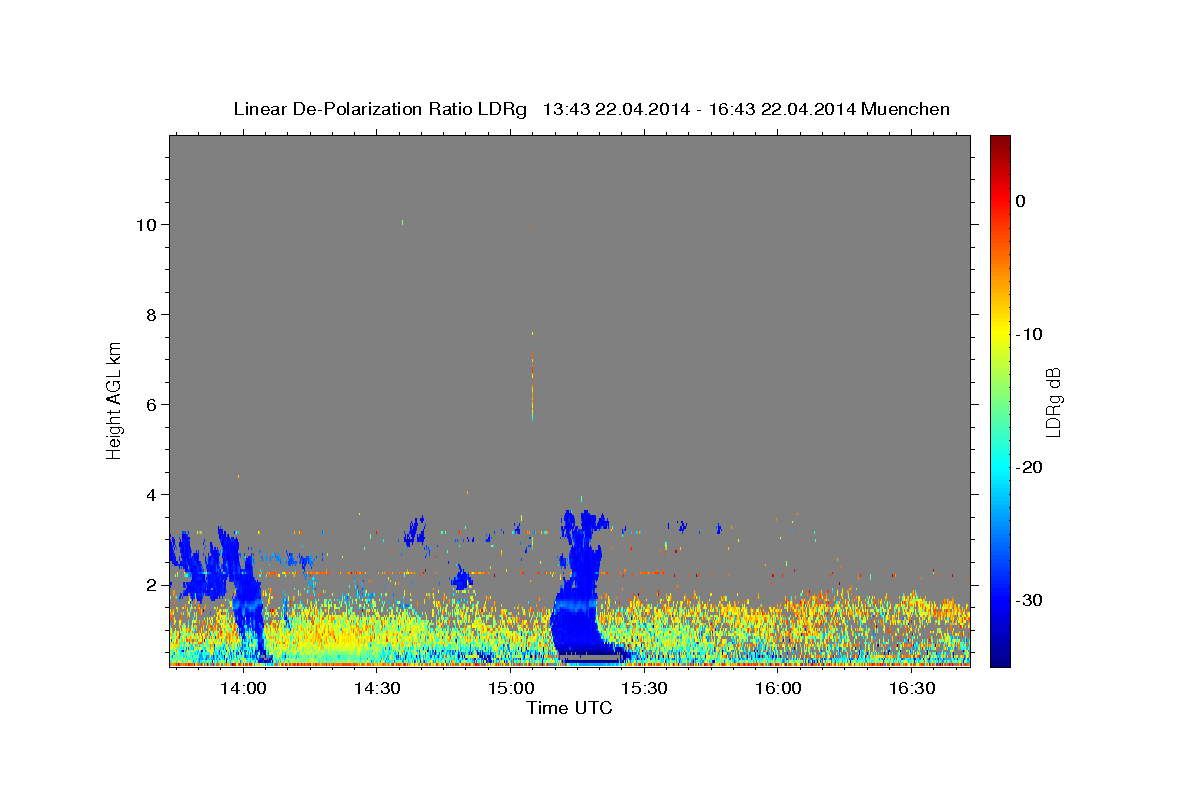This screenshot has width=1200, height=800.
Task: Click the colorbar label -10
Action: 1030,334
